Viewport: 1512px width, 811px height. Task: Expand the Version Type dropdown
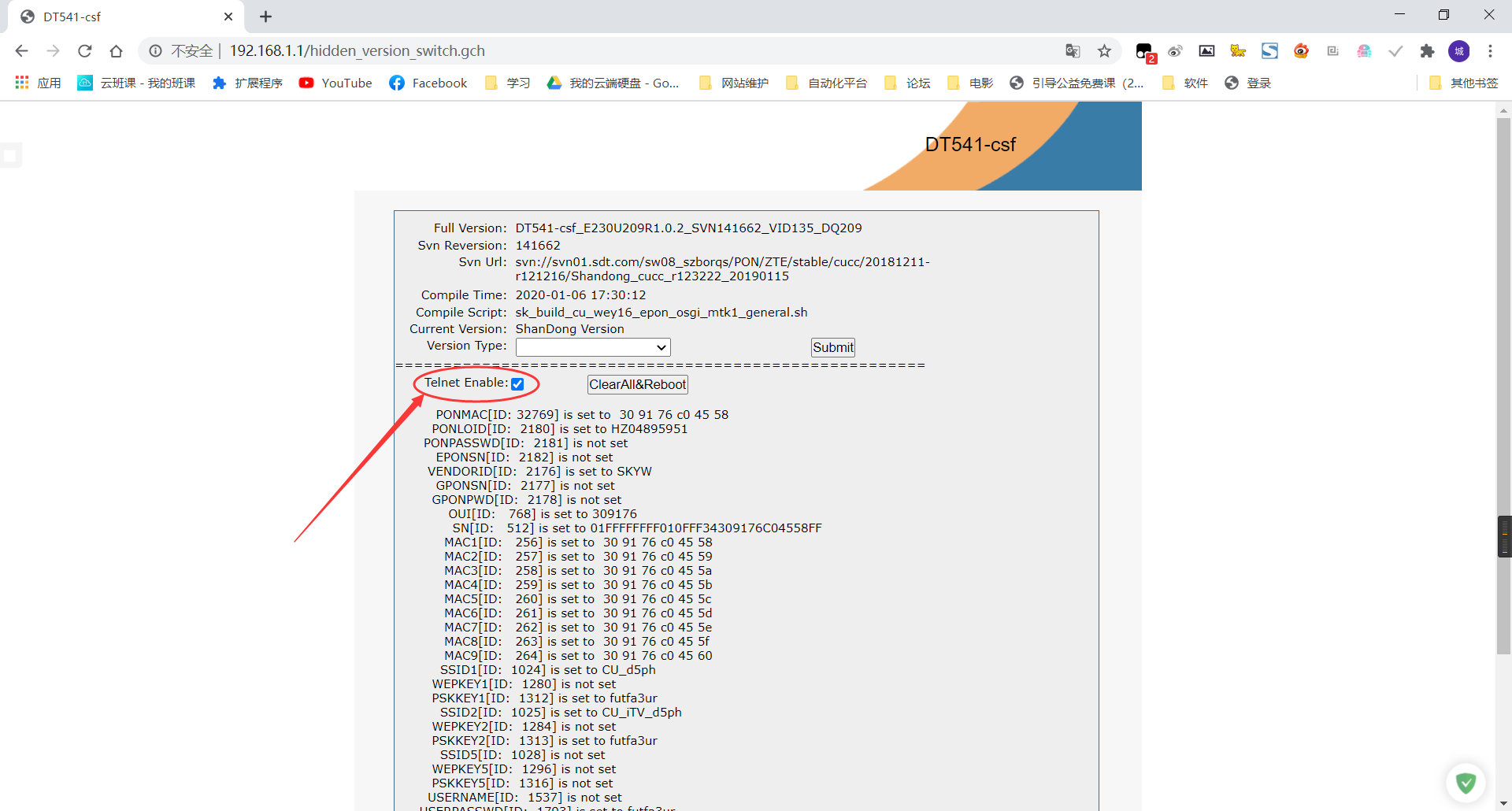(592, 347)
